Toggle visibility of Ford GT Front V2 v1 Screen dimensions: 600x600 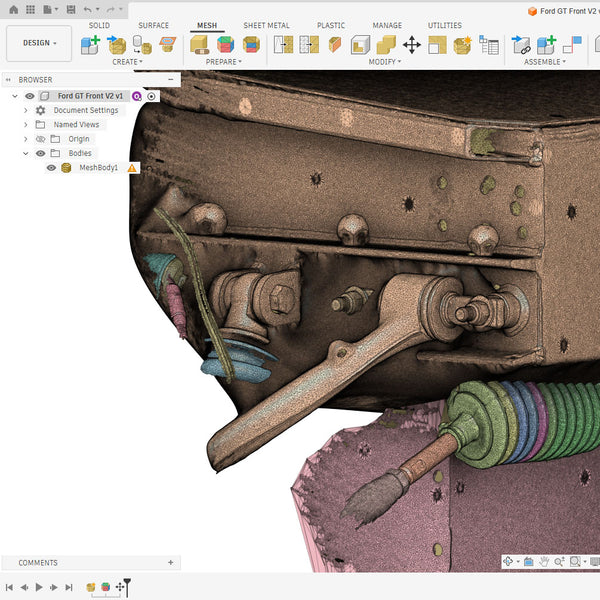29,96
